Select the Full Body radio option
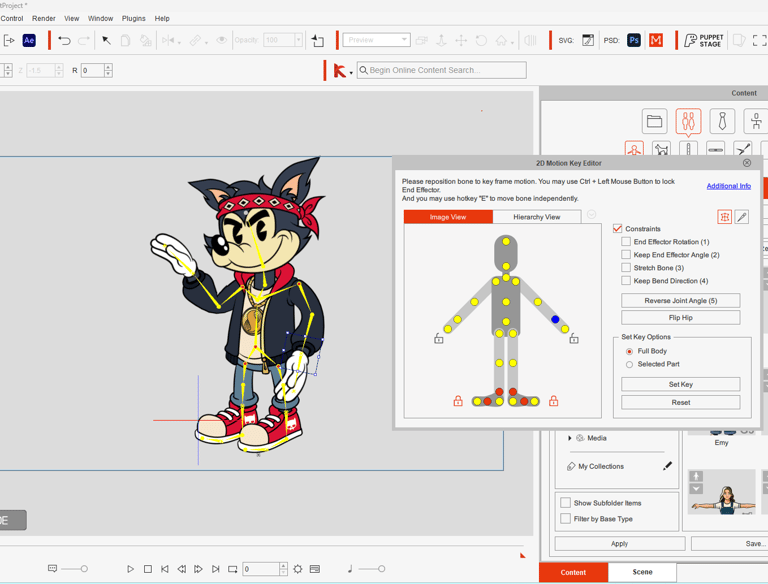 coord(629,351)
